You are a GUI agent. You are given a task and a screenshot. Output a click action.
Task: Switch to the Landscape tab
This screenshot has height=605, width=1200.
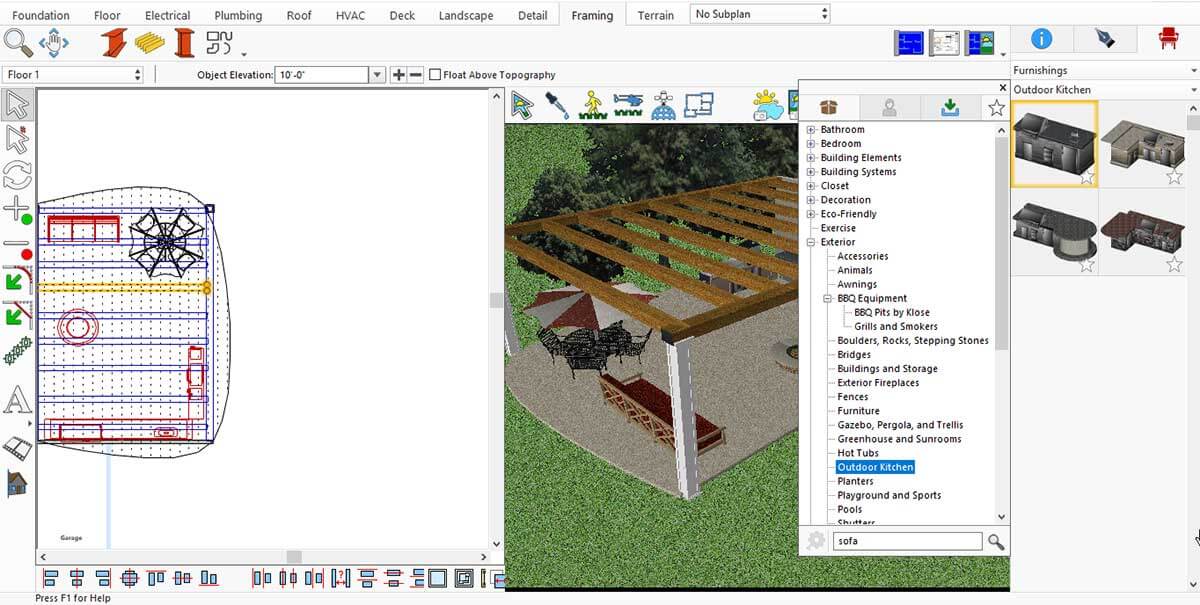pyautogui.click(x=465, y=15)
